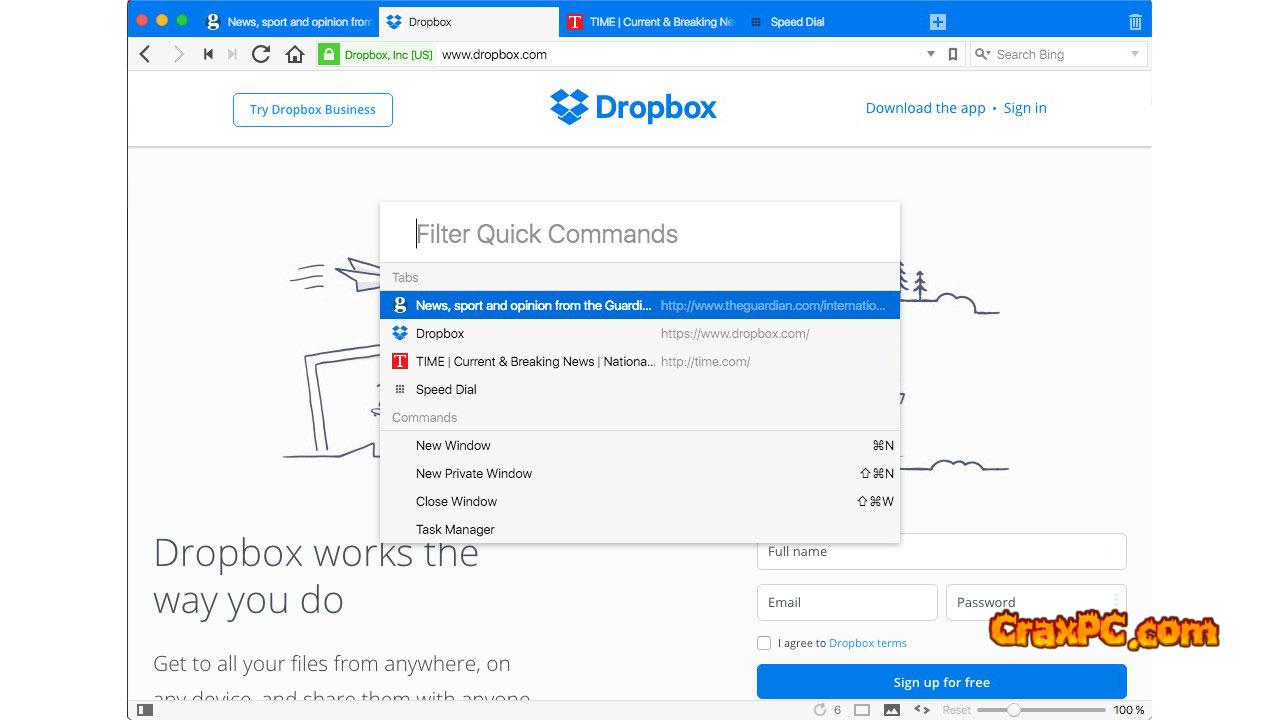Open the closed tabs trash can
The height and width of the screenshot is (720, 1280).
(1135, 22)
